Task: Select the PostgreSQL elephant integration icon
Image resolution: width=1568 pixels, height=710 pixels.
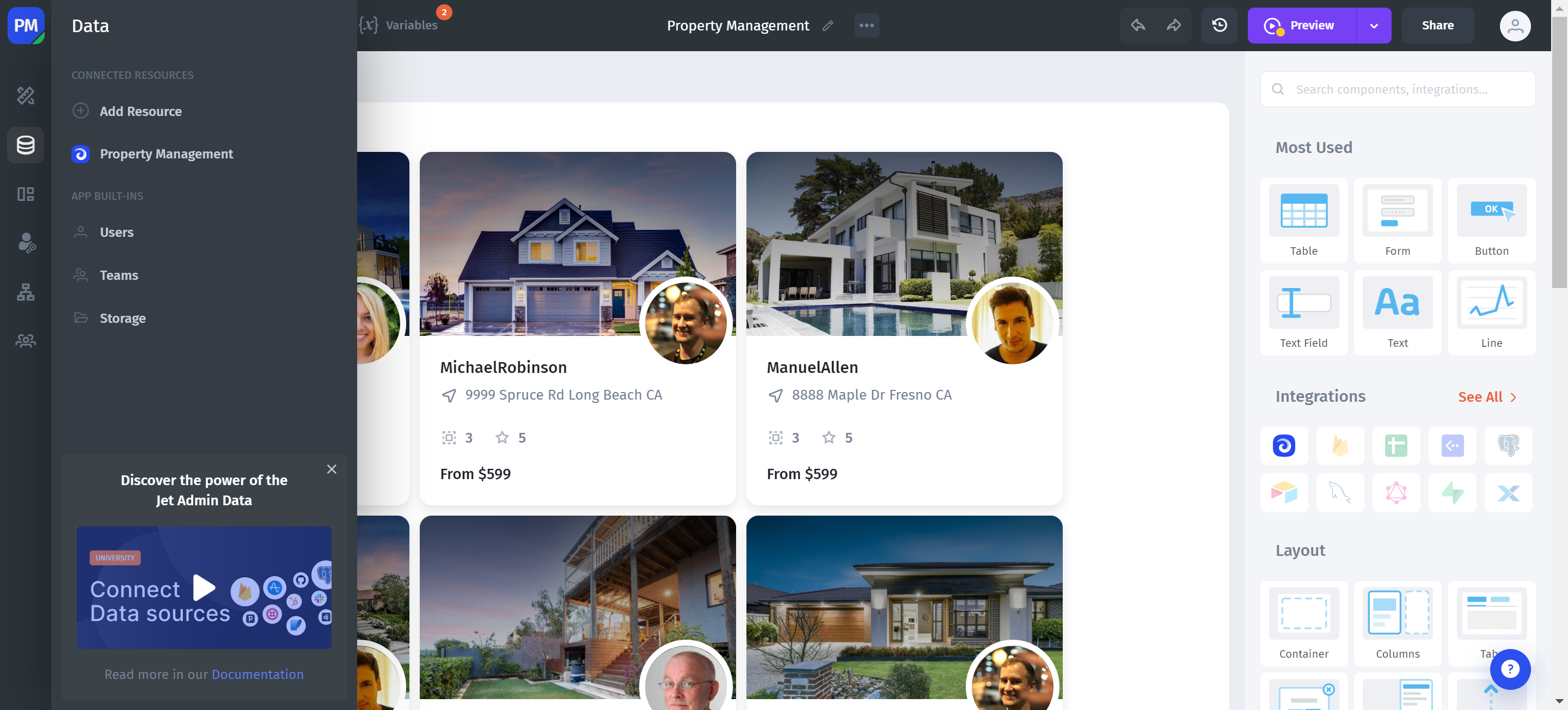Action: tap(1508, 446)
